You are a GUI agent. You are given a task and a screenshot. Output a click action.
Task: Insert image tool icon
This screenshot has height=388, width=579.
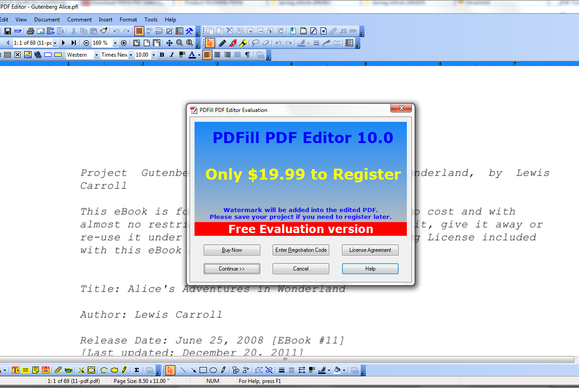click(28, 55)
